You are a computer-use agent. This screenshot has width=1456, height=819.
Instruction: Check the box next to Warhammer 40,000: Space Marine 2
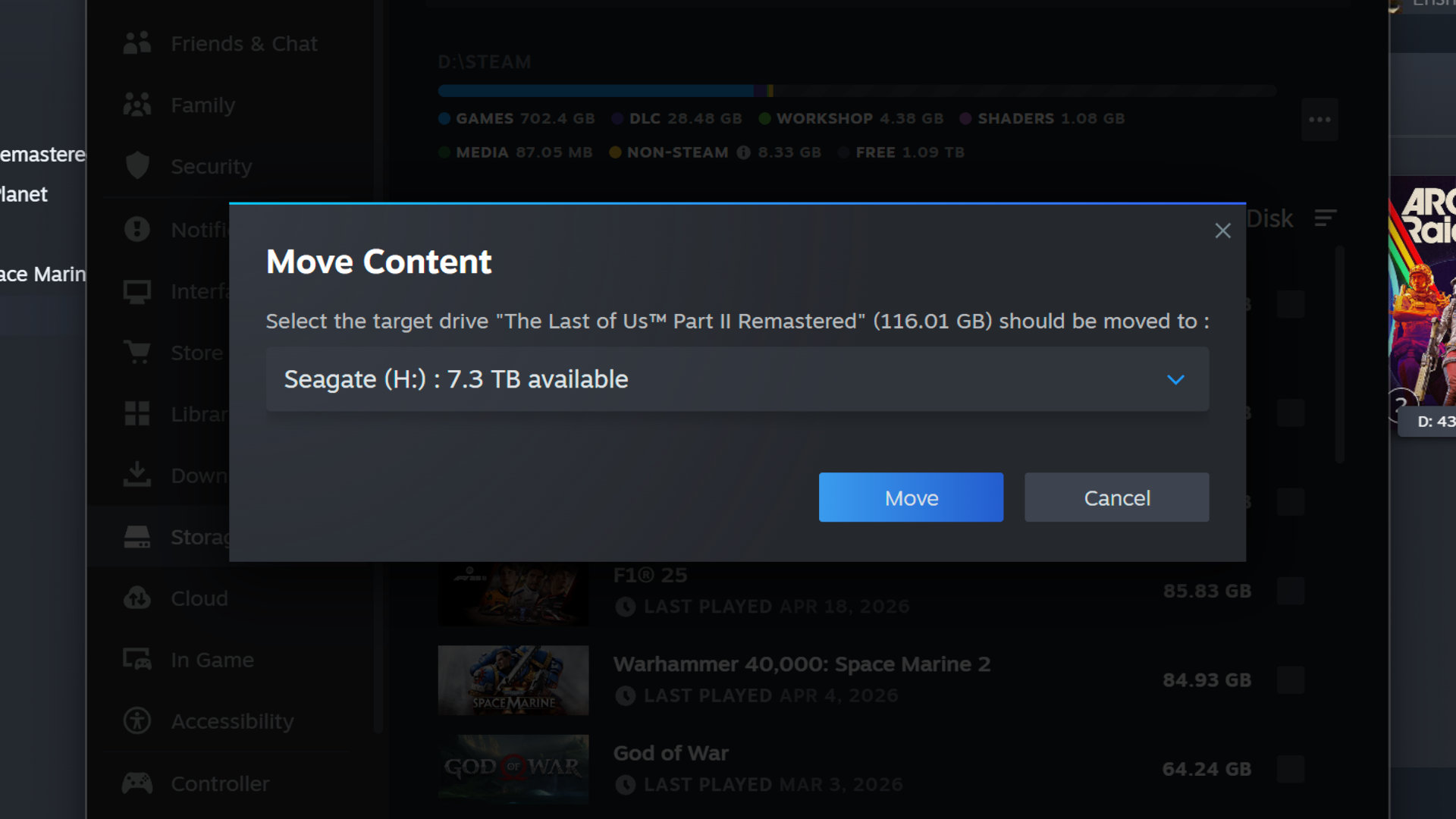pos(1291,679)
